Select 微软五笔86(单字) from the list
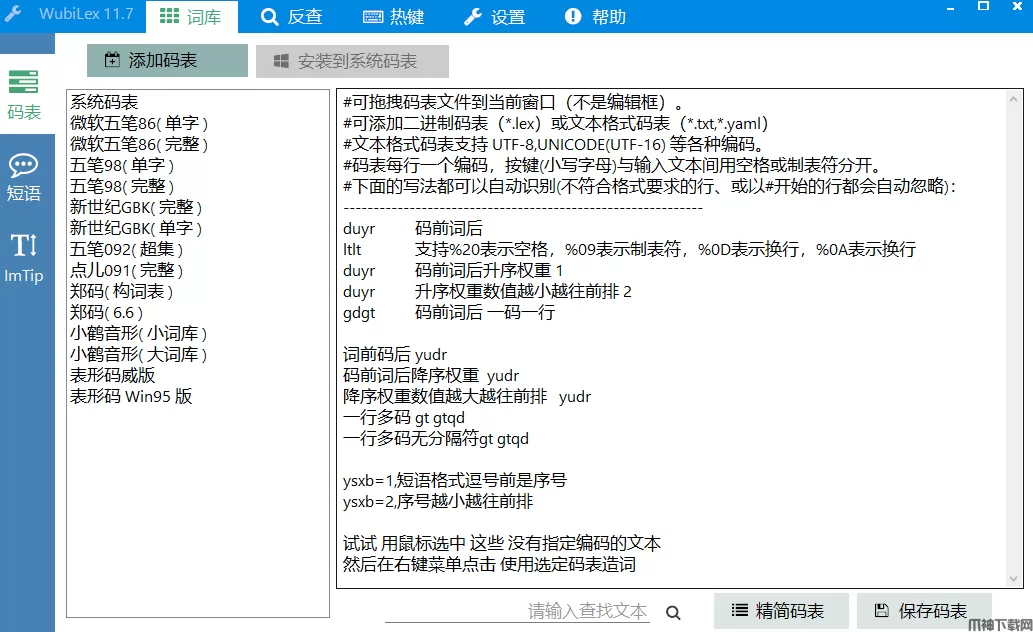The image size is (1033, 632). (x=139, y=123)
